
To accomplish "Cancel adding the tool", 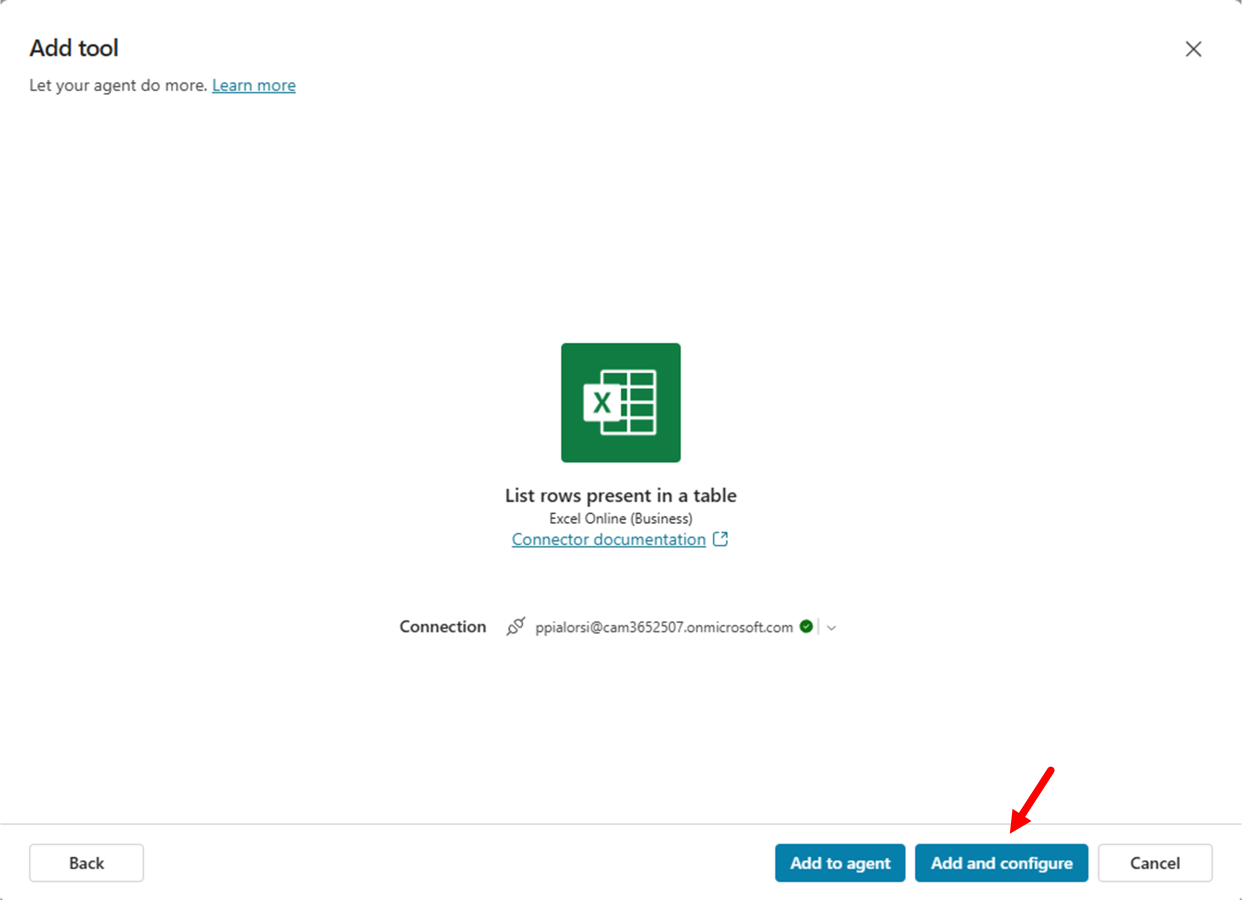I will click(1155, 863).
